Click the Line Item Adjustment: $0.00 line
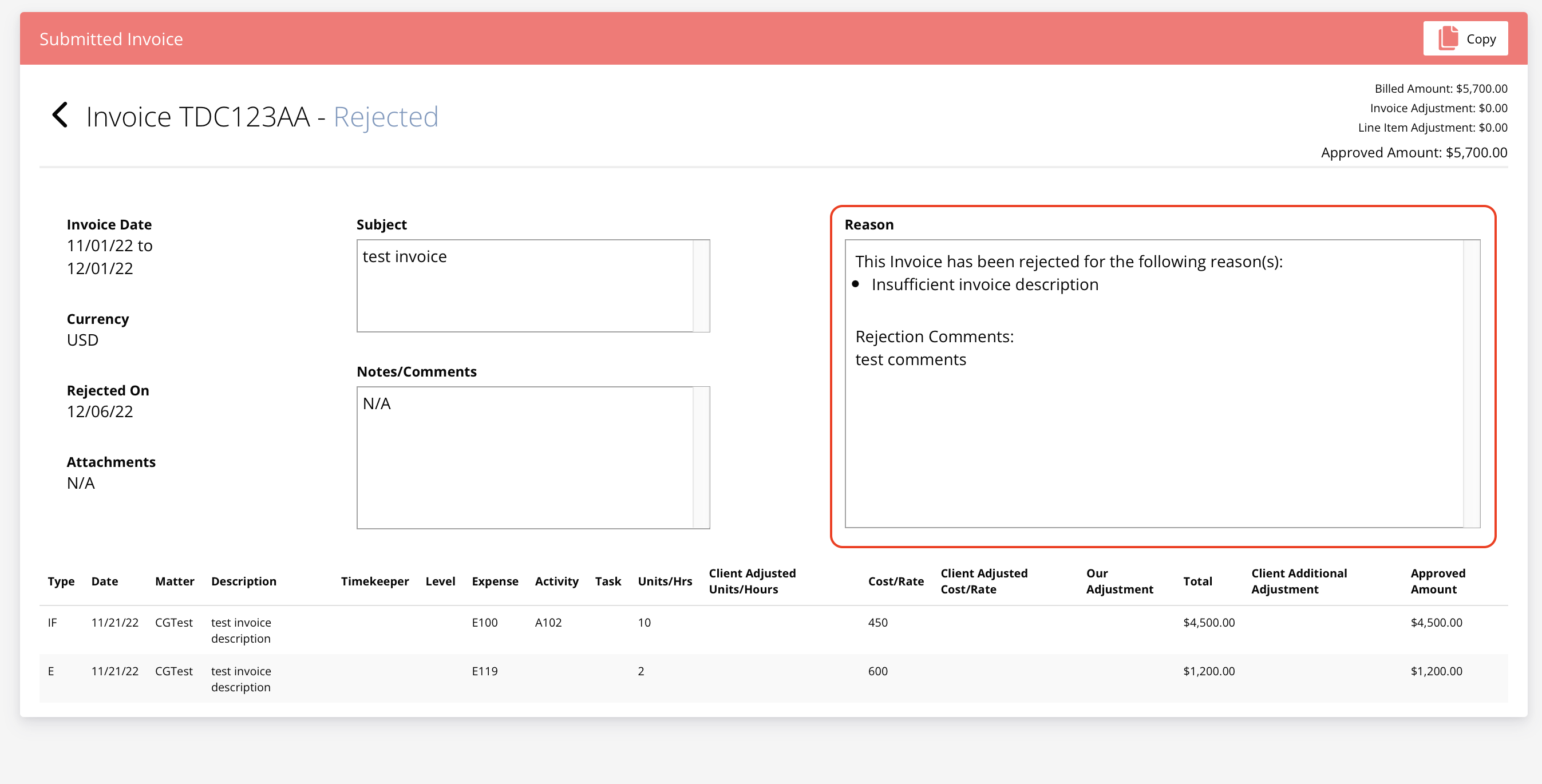 click(x=1433, y=128)
